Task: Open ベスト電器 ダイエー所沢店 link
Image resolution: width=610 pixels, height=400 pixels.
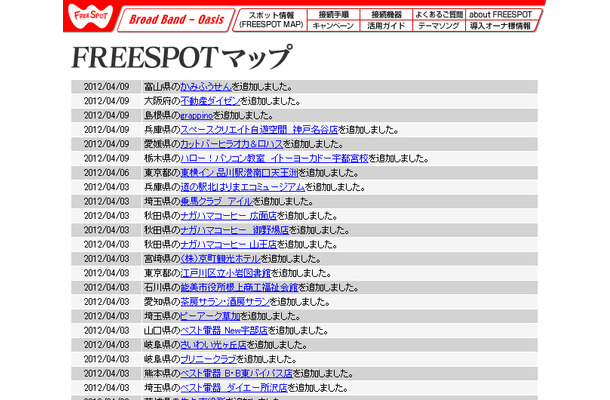Action: 234,388
